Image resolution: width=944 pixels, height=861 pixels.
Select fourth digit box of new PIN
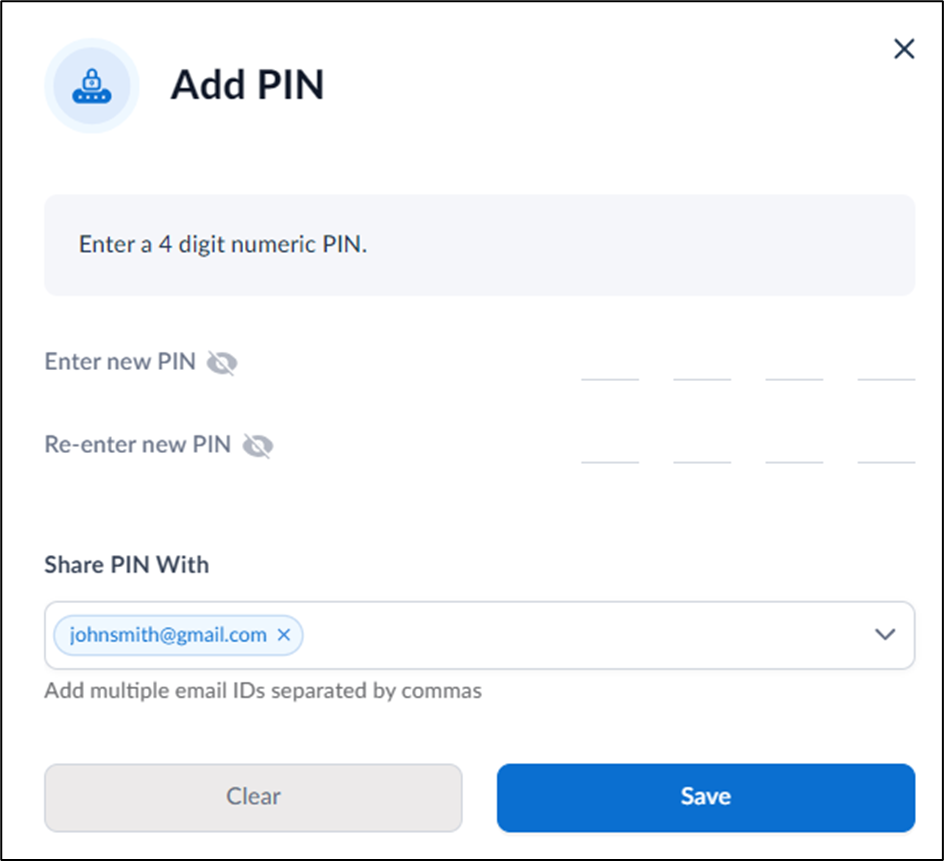(886, 364)
